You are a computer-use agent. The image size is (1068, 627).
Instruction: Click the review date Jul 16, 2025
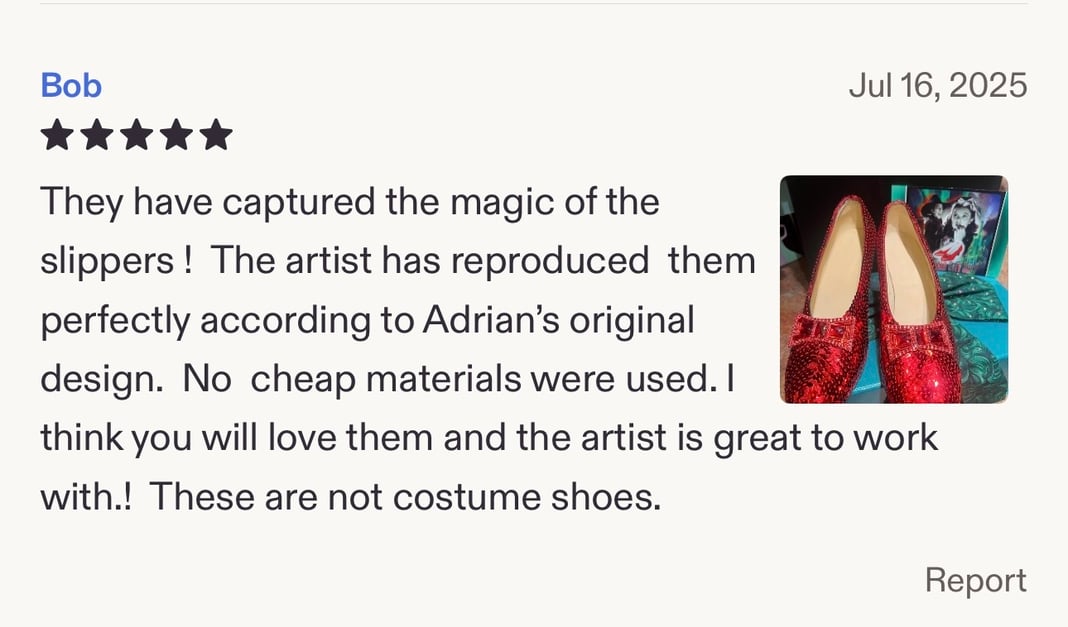(x=937, y=86)
